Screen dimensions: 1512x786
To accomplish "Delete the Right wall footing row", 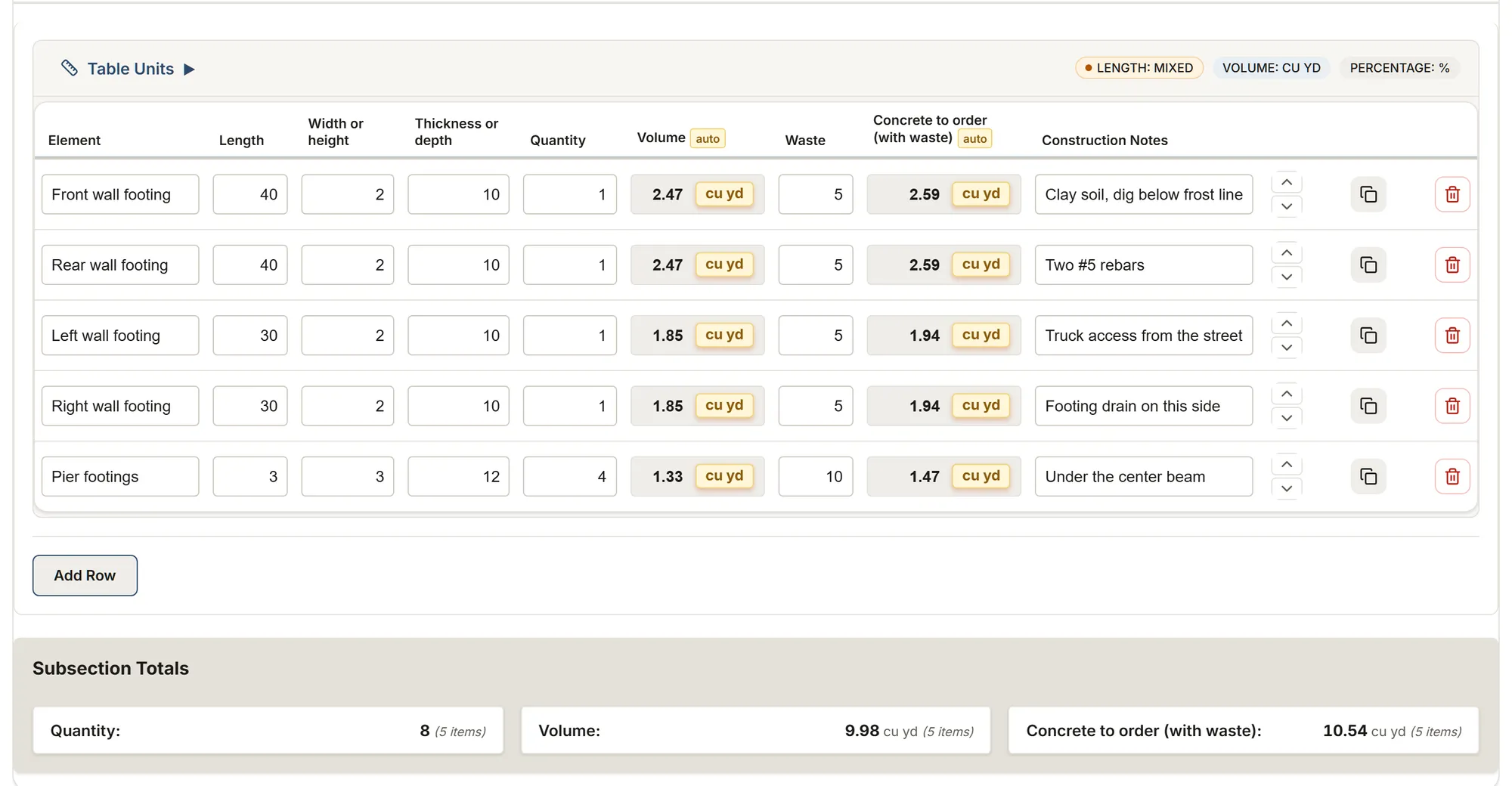I will tap(1452, 406).
